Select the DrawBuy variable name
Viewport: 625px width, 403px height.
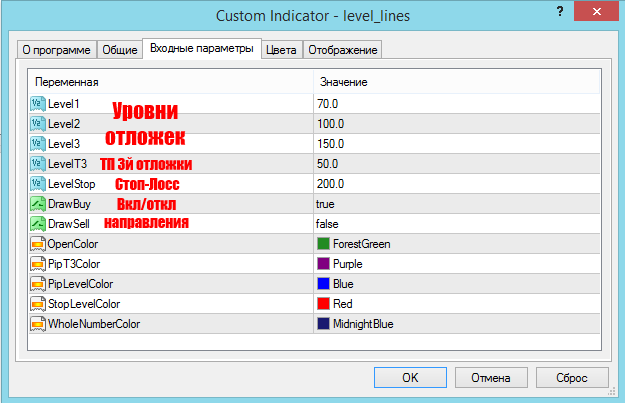coord(69,204)
